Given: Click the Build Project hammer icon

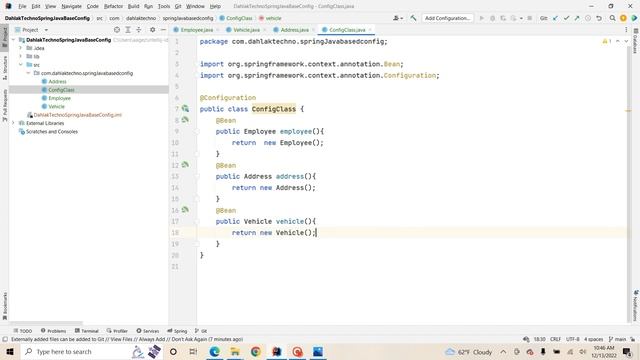Looking at the screenshot, I should coord(413,18).
